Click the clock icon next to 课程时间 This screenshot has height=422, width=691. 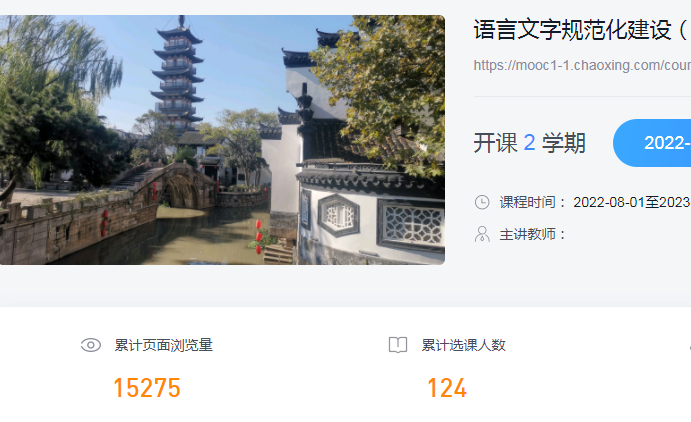482,202
